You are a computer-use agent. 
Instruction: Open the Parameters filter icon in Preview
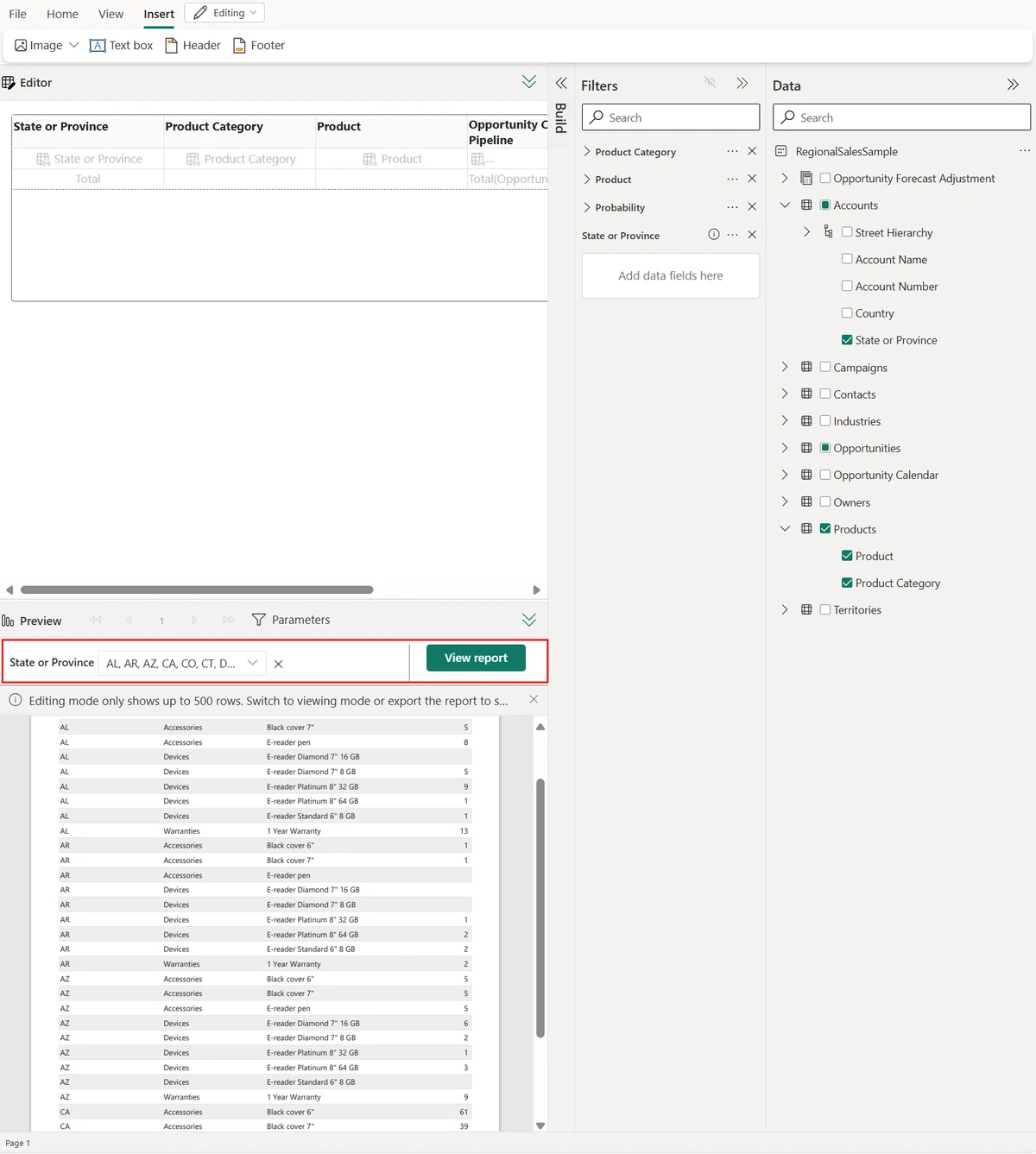coord(259,620)
